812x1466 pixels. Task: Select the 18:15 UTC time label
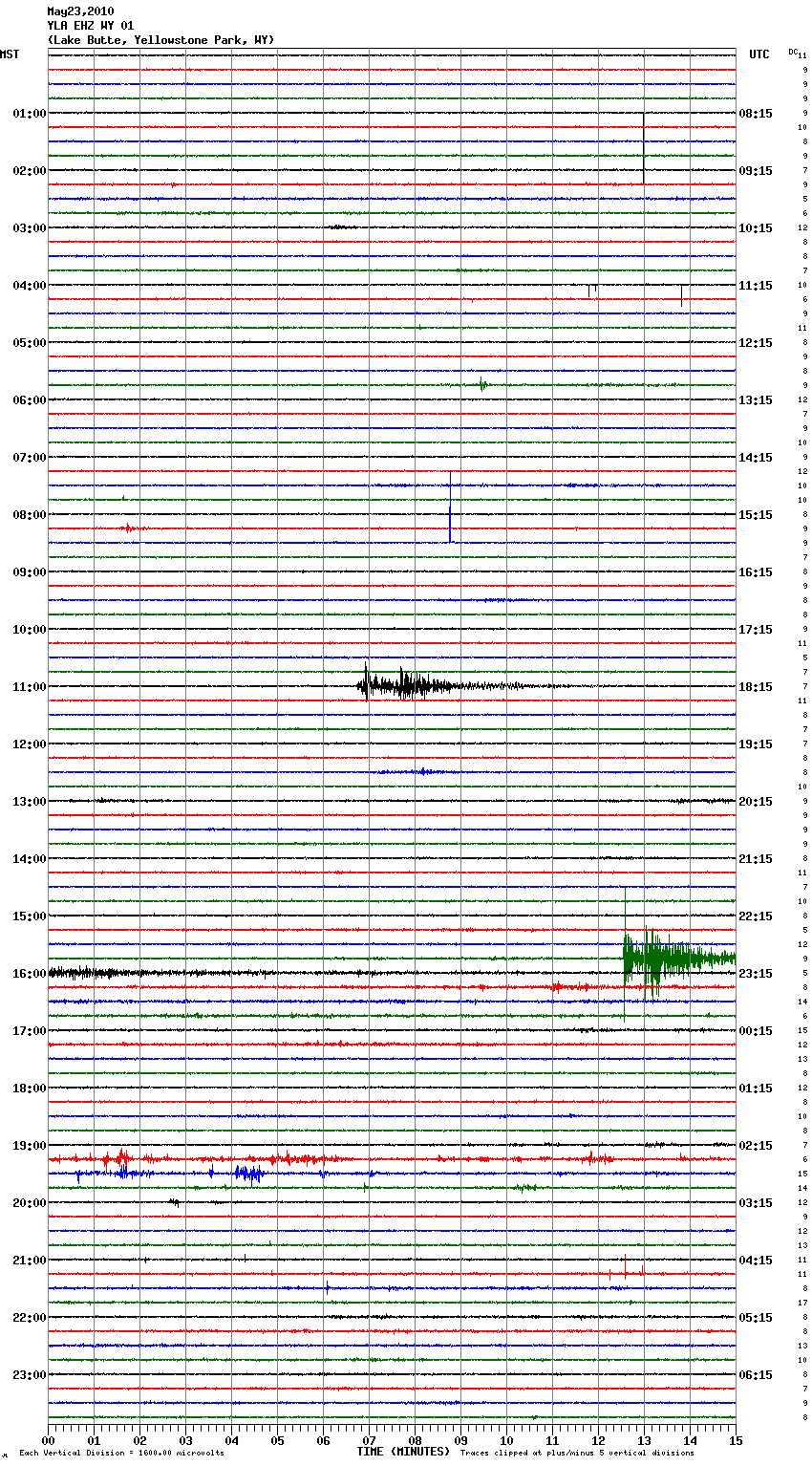[756, 687]
